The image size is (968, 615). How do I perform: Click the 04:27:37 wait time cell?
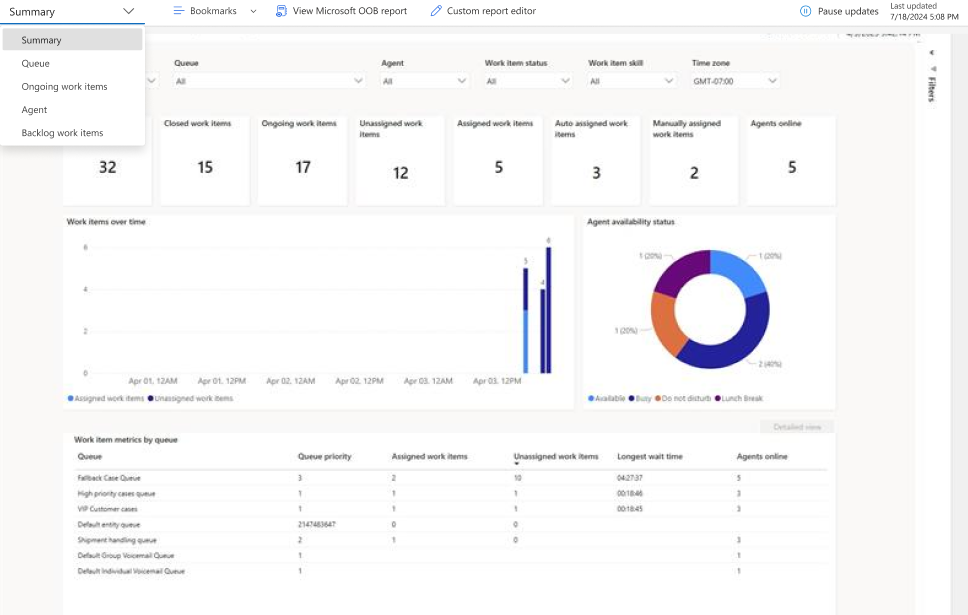pyautogui.click(x=630, y=478)
